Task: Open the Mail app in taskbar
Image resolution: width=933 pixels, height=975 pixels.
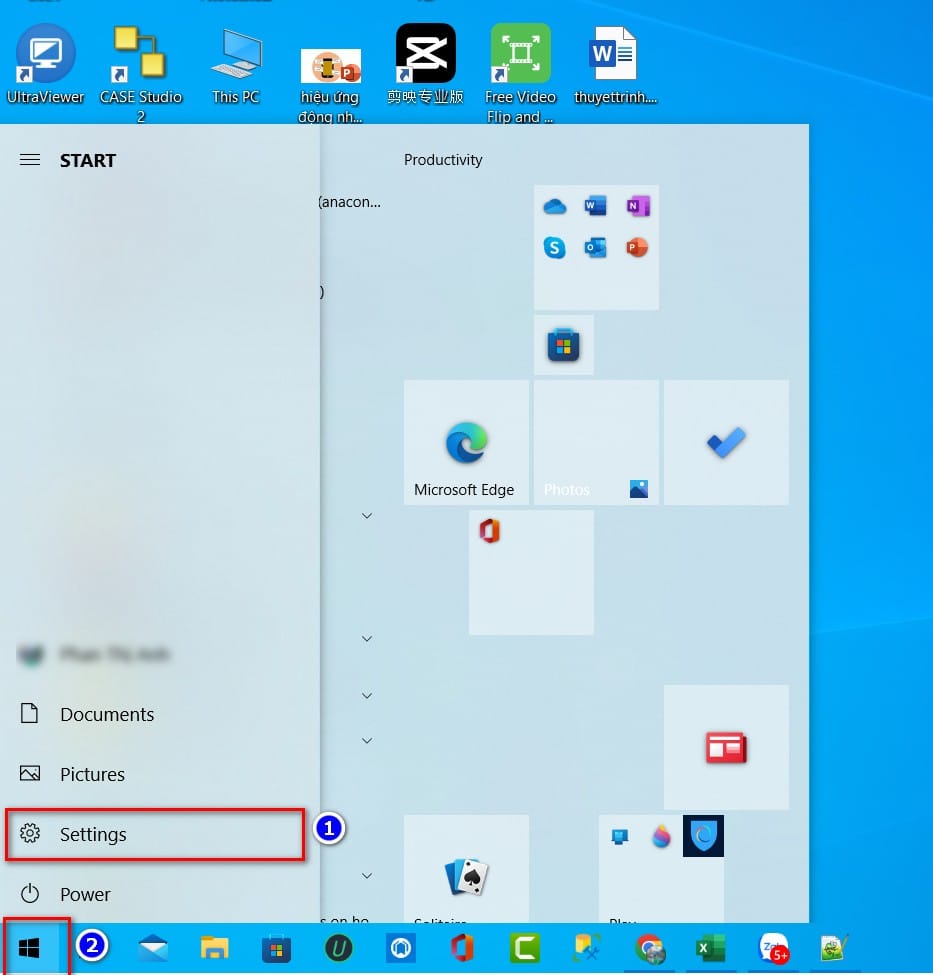Action: [153, 948]
